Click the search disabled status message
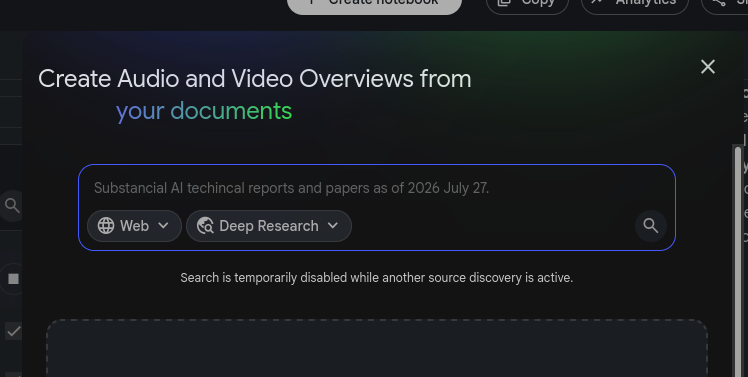 tap(377, 278)
